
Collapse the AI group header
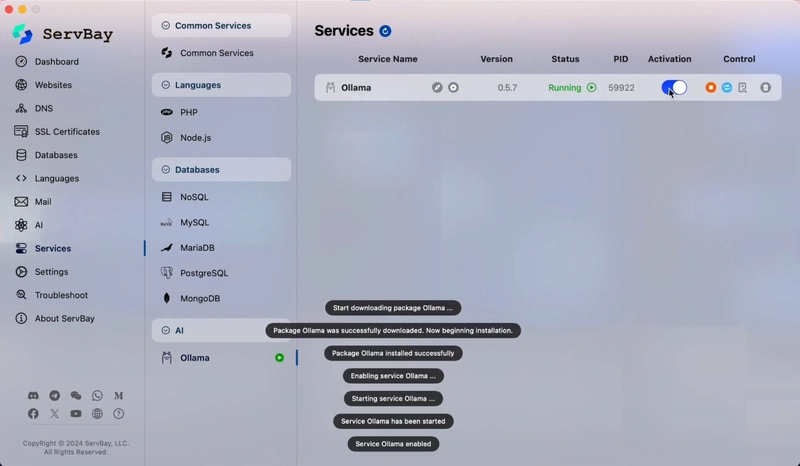[x=221, y=330]
